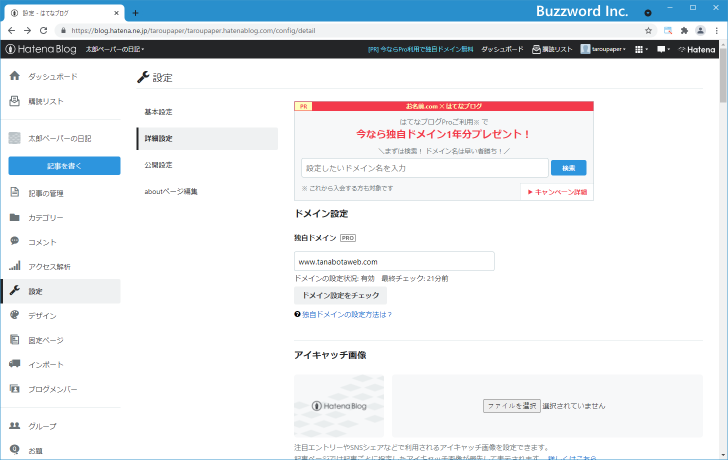The image size is (728, 460).
Task: Click the 設定 wrench icon in sidebar
Action: click(15, 291)
